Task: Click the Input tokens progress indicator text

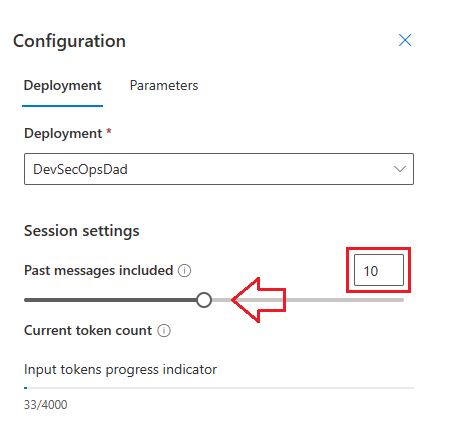Action: [120, 370]
